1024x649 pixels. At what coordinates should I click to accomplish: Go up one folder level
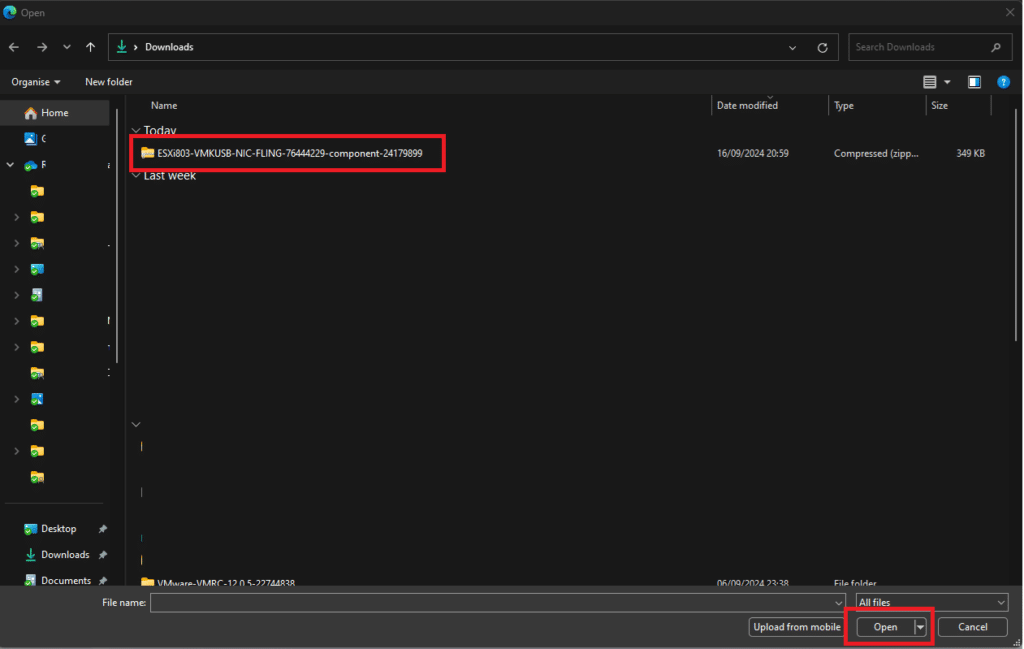pyautogui.click(x=90, y=47)
